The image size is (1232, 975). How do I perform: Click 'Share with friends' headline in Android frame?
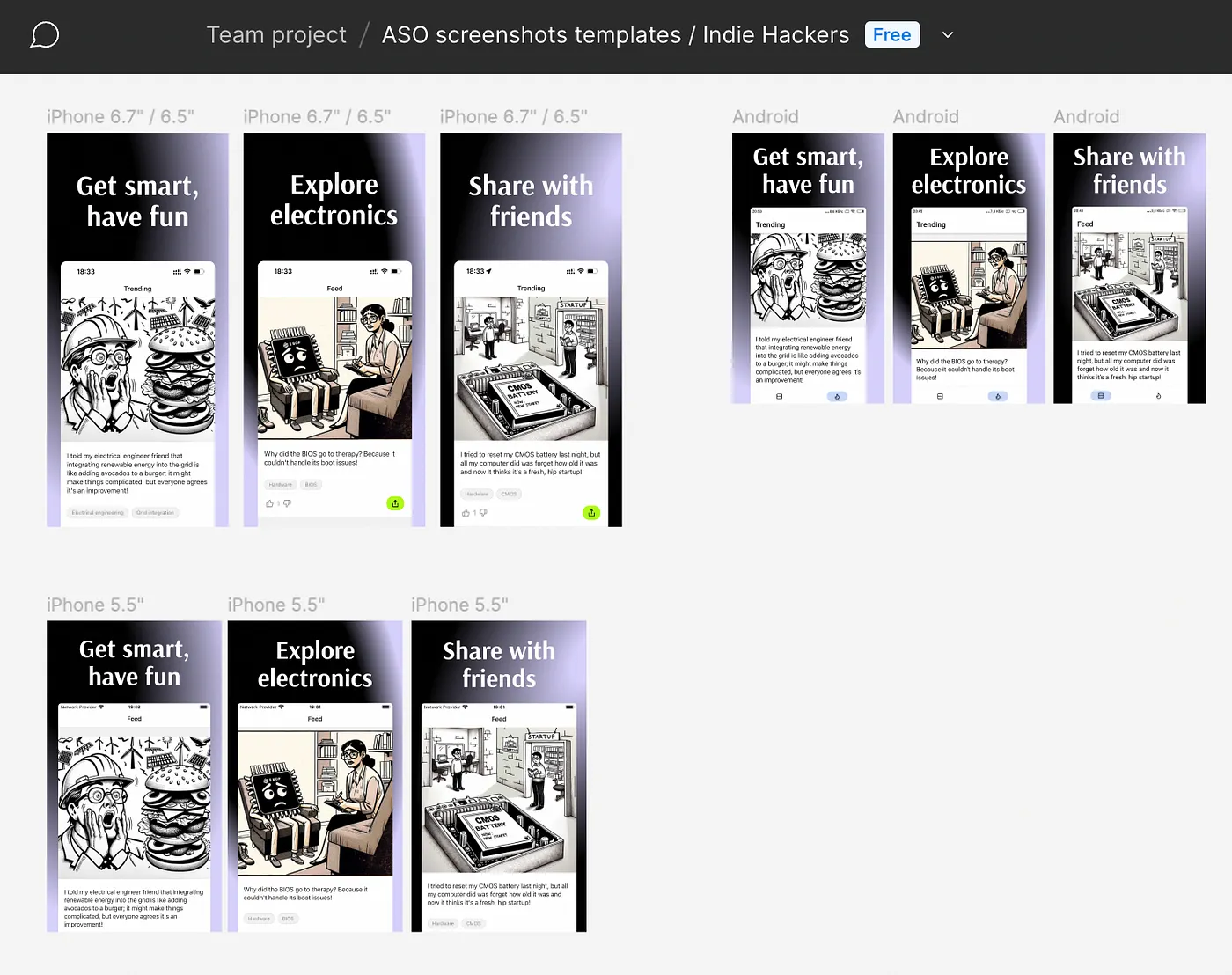tap(1130, 171)
